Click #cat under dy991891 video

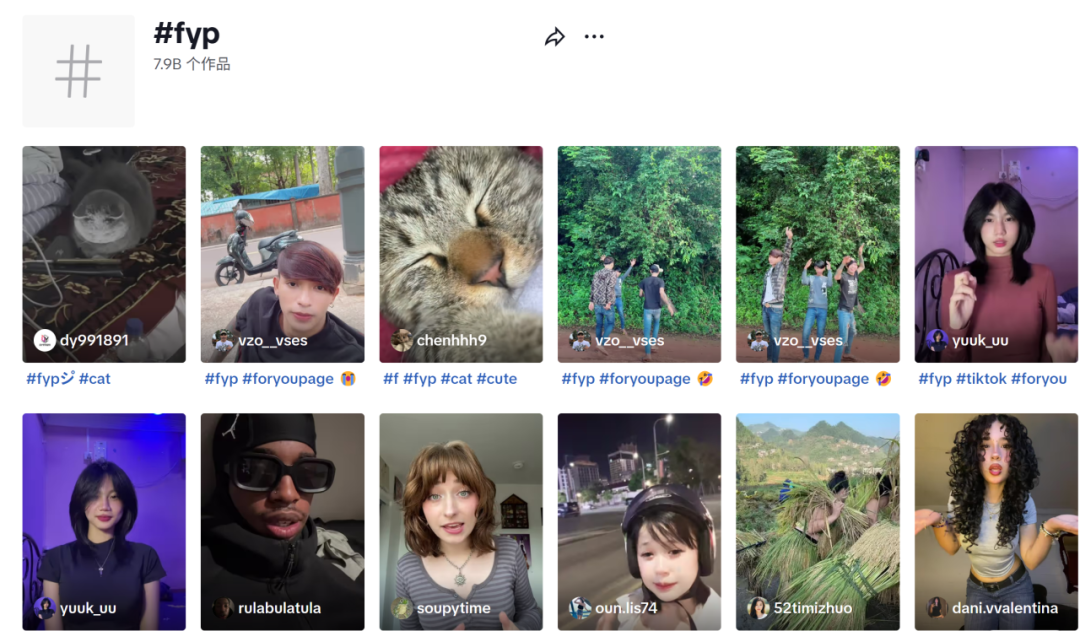(x=94, y=378)
